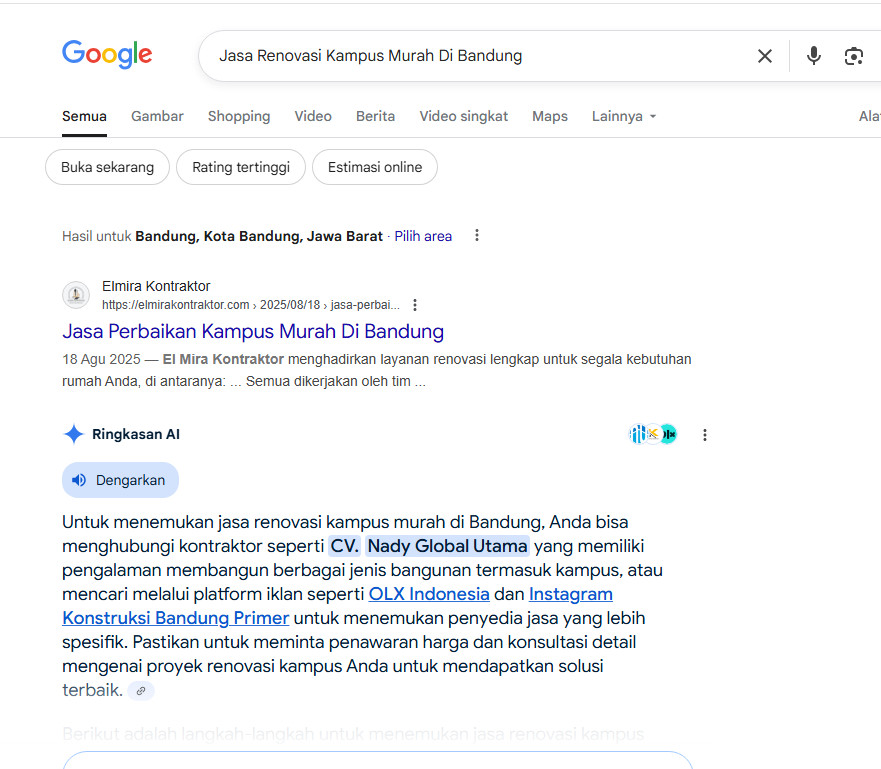Open three-dot menu for Ringkasan AI
This screenshot has width=881, height=769.
(x=705, y=435)
